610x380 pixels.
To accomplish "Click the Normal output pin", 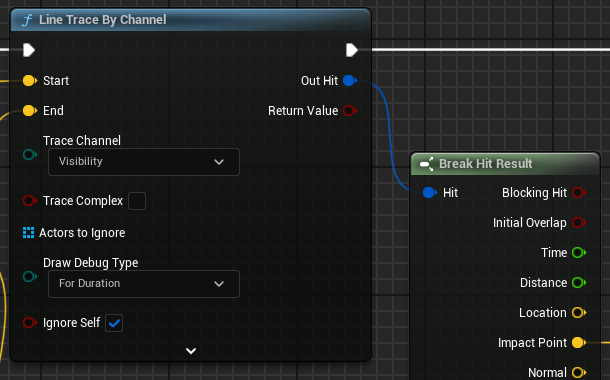I will 579,372.
